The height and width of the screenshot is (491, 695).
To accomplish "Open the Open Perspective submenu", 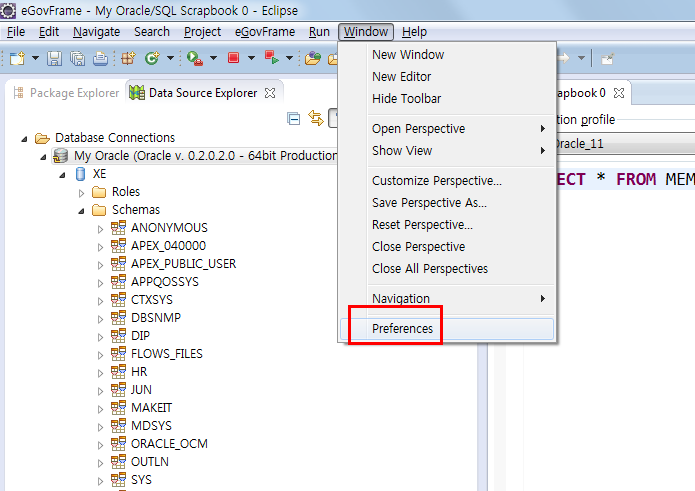I will (x=447, y=129).
